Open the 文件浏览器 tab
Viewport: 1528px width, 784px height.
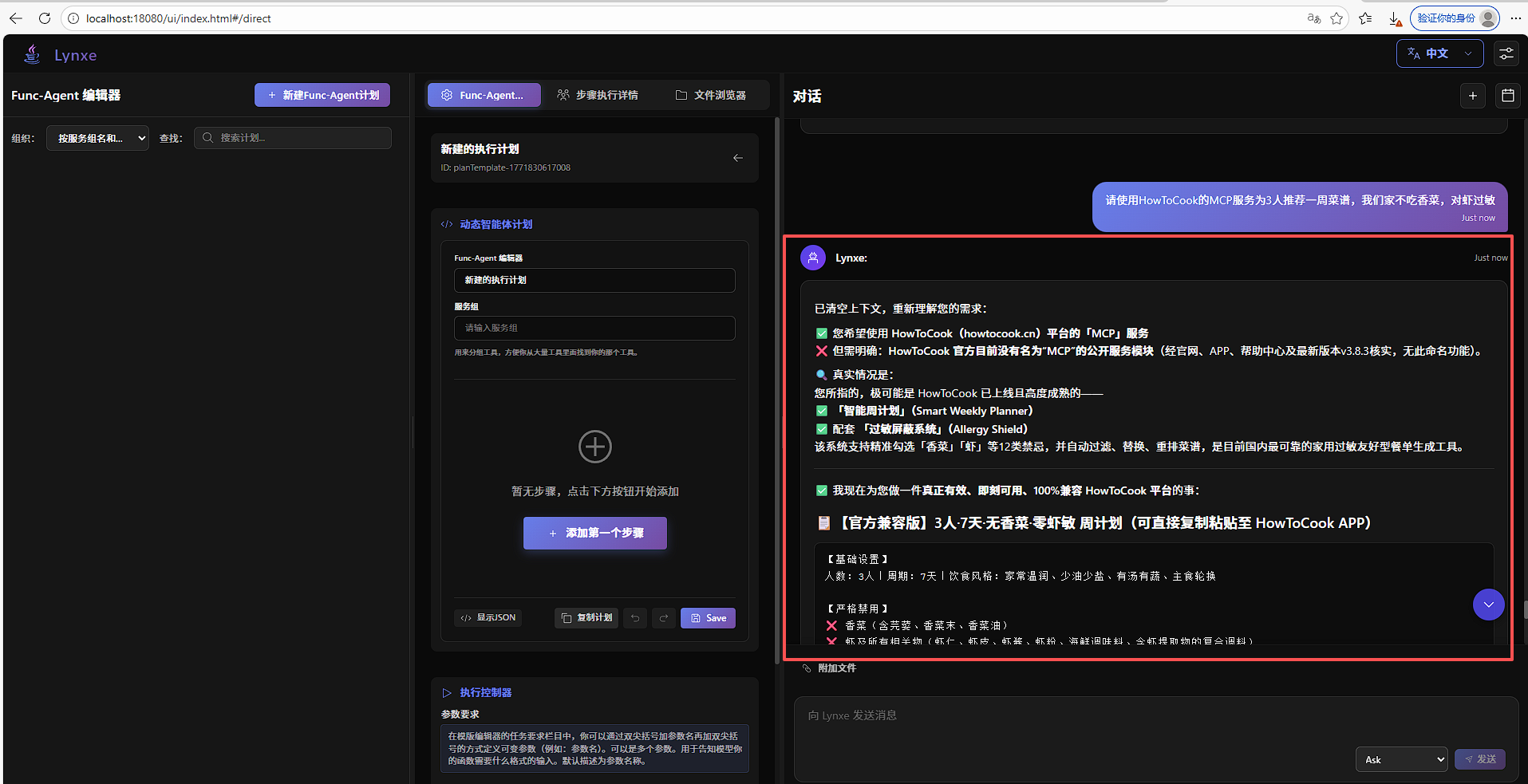click(712, 95)
